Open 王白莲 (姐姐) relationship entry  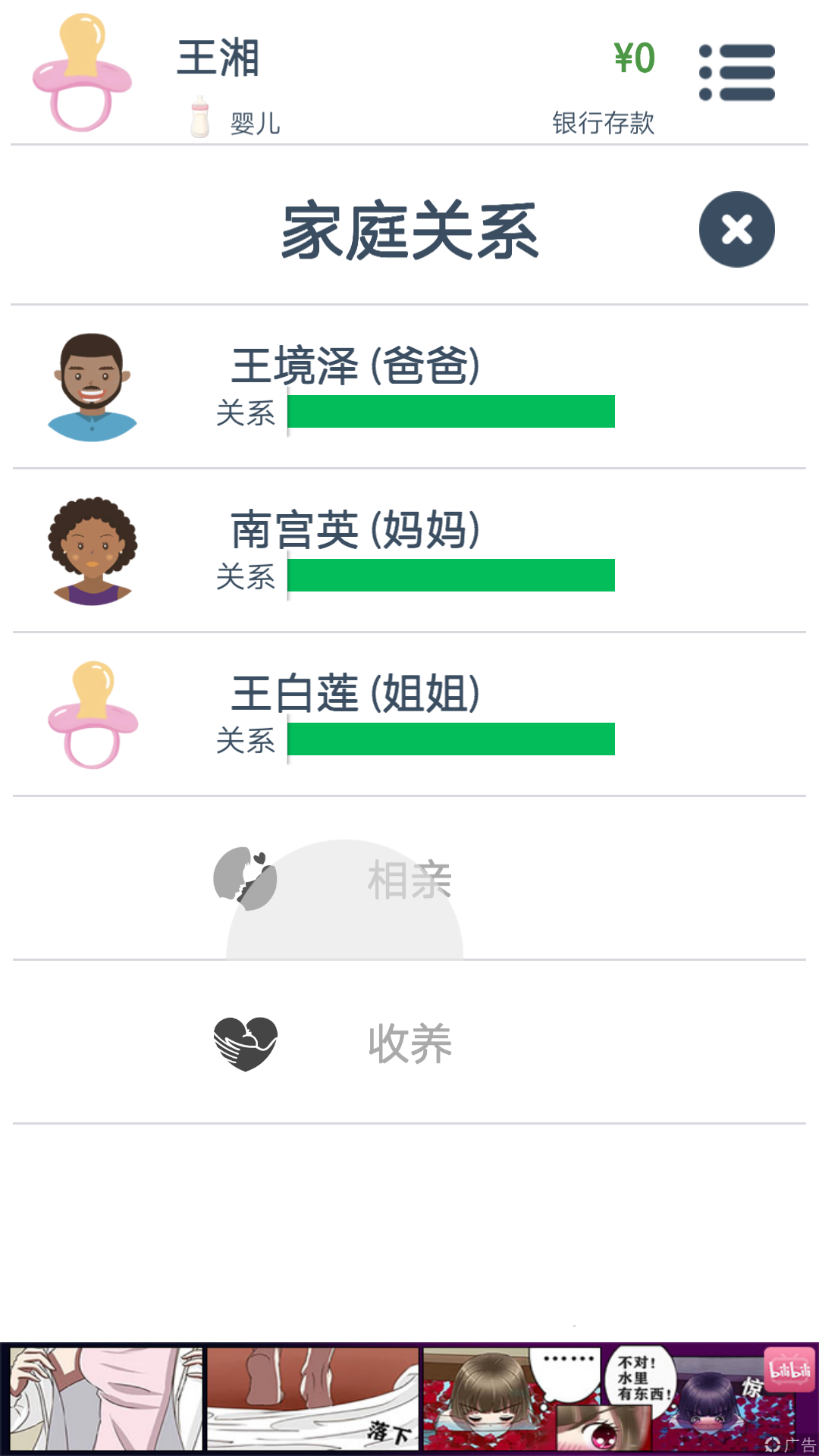click(409, 714)
